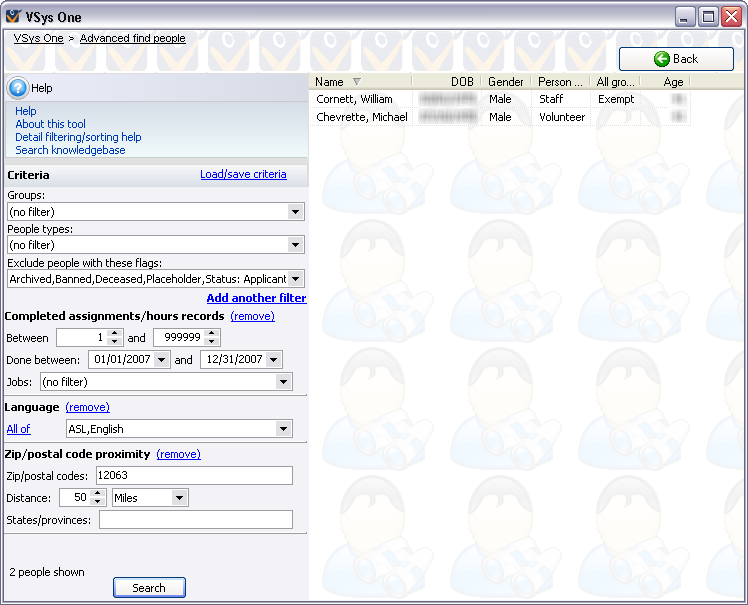Open the Miles distance unit dropdown
Screen dimensions: 748x605
click(x=179, y=498)
